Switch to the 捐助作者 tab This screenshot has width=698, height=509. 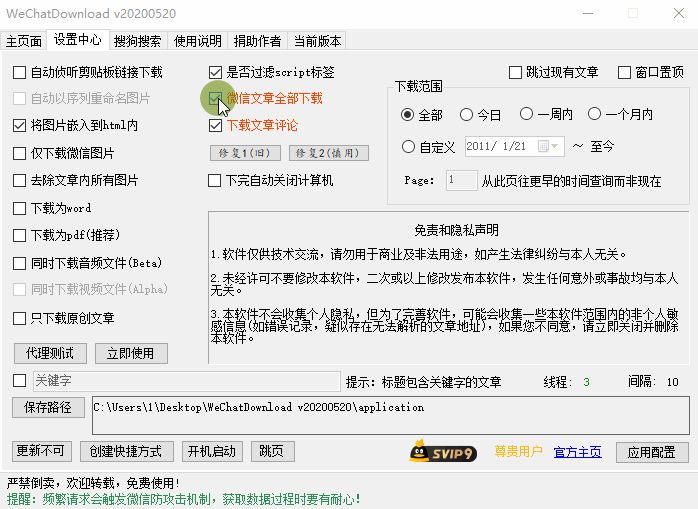(x=257, y=41)
